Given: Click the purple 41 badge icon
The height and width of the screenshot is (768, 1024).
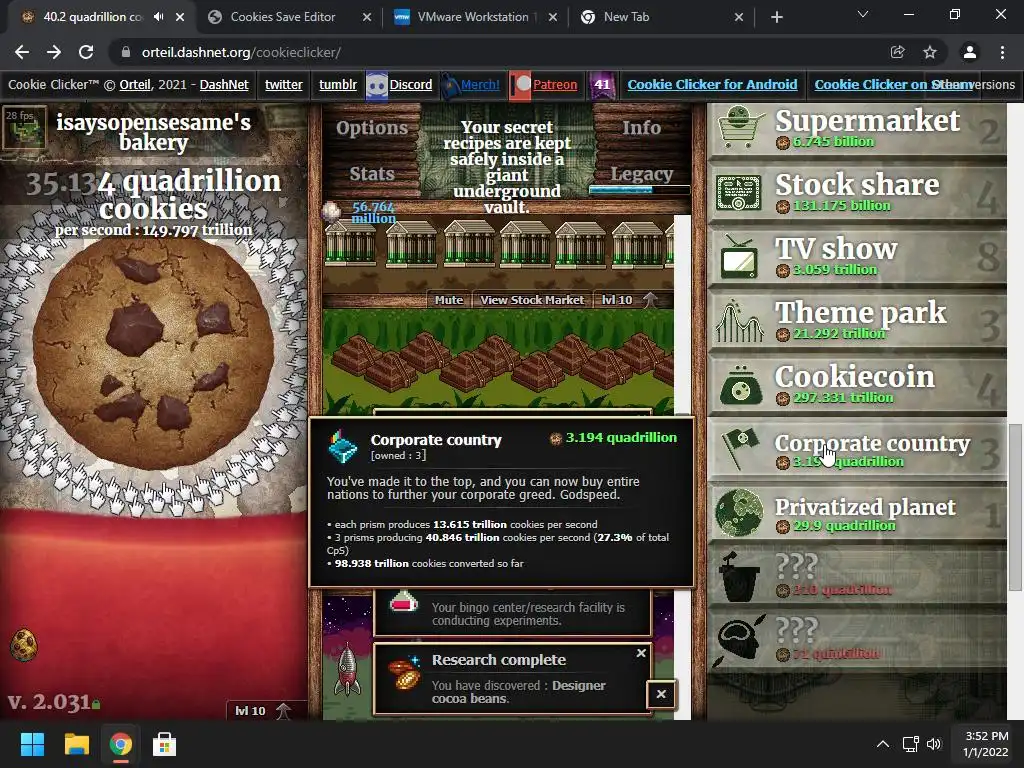Looking at the screenshot, I should point(602,85).
